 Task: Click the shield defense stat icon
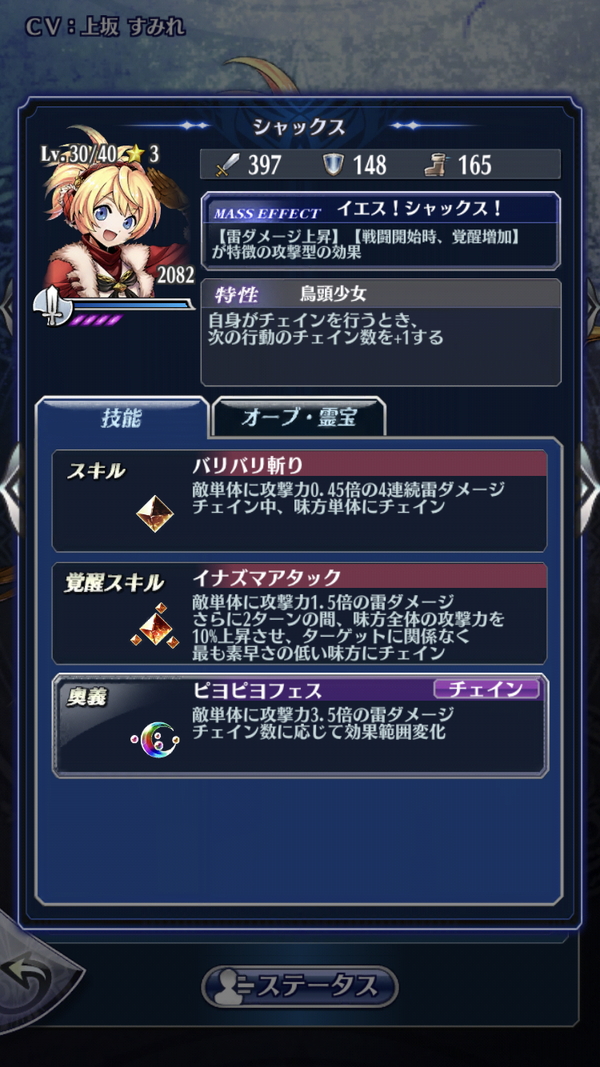pyautogui.click(x=333, y=165)
